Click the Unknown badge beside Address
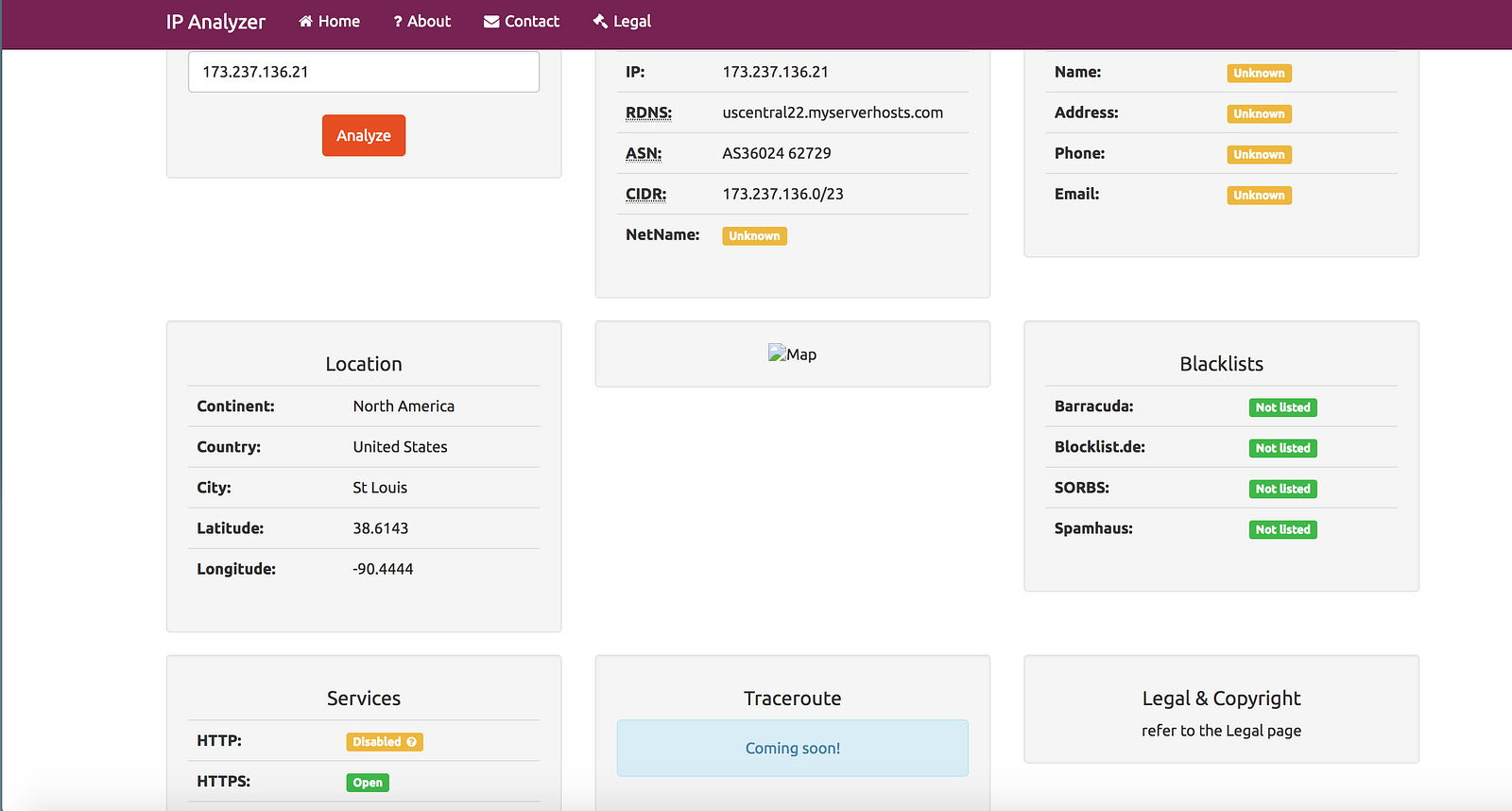This screenshot has width=1512, height=811. pos(1260,114)
